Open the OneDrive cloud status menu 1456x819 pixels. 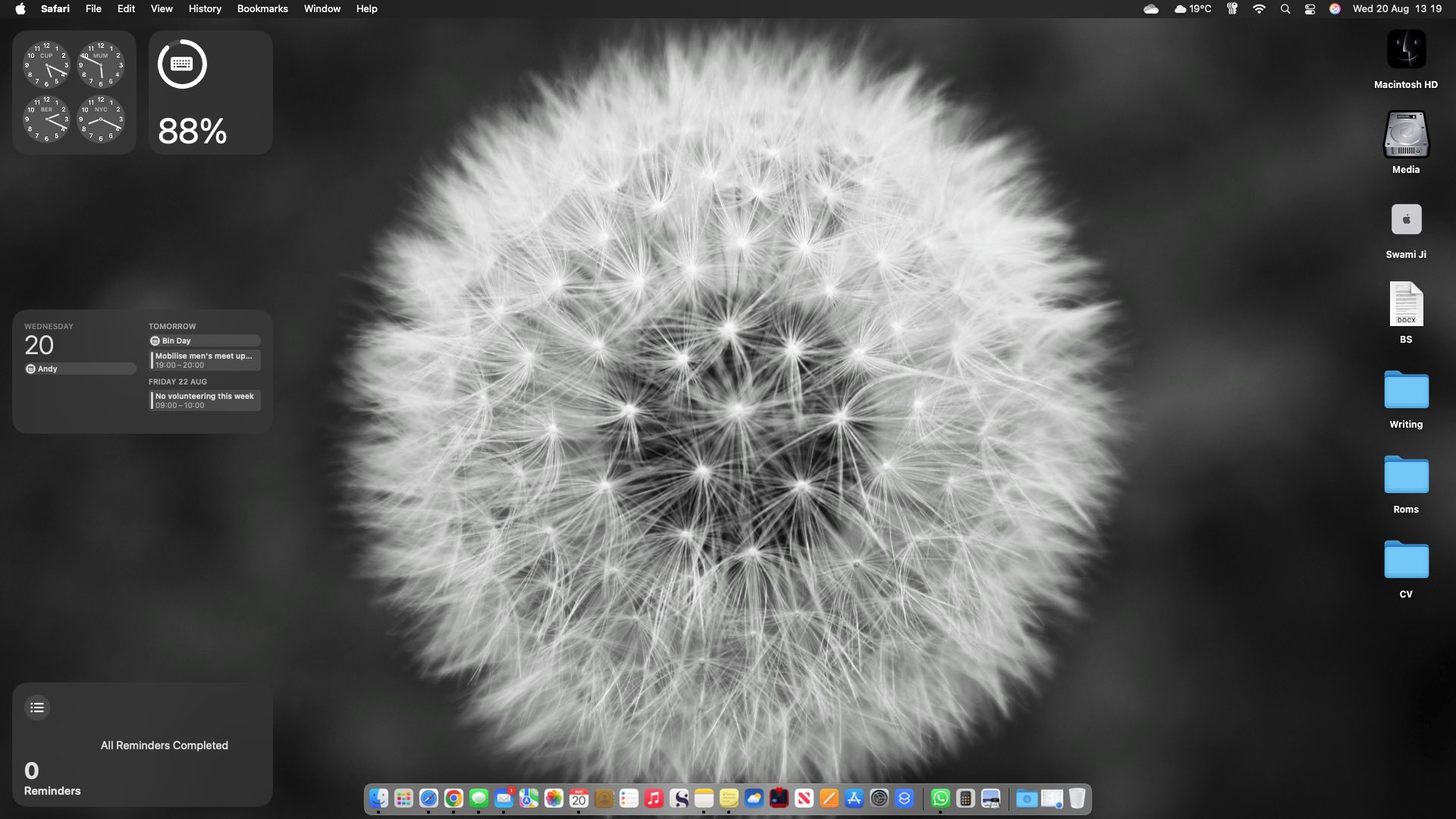pos(1150,9)
